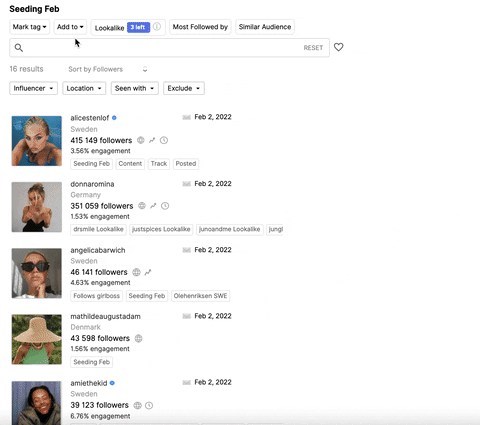Reset the search field
Screen dimensions: 480x425
pyautogui.click(x=313, y=48)
